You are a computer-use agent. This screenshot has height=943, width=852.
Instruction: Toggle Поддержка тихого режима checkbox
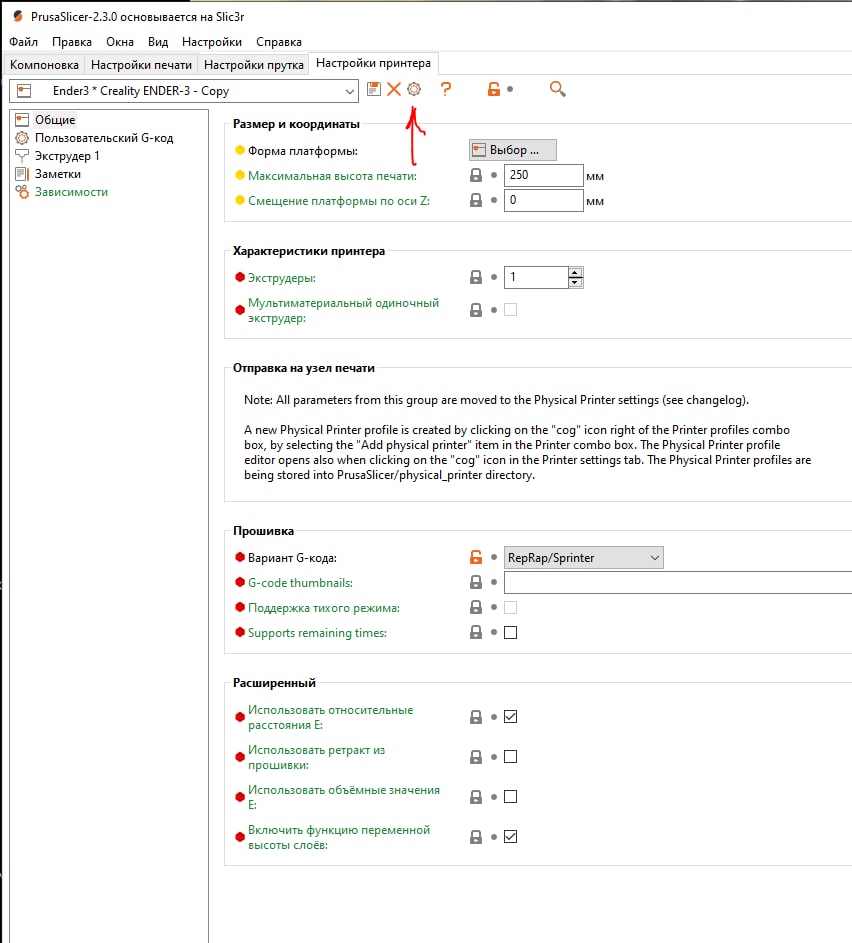click(510, 607)
